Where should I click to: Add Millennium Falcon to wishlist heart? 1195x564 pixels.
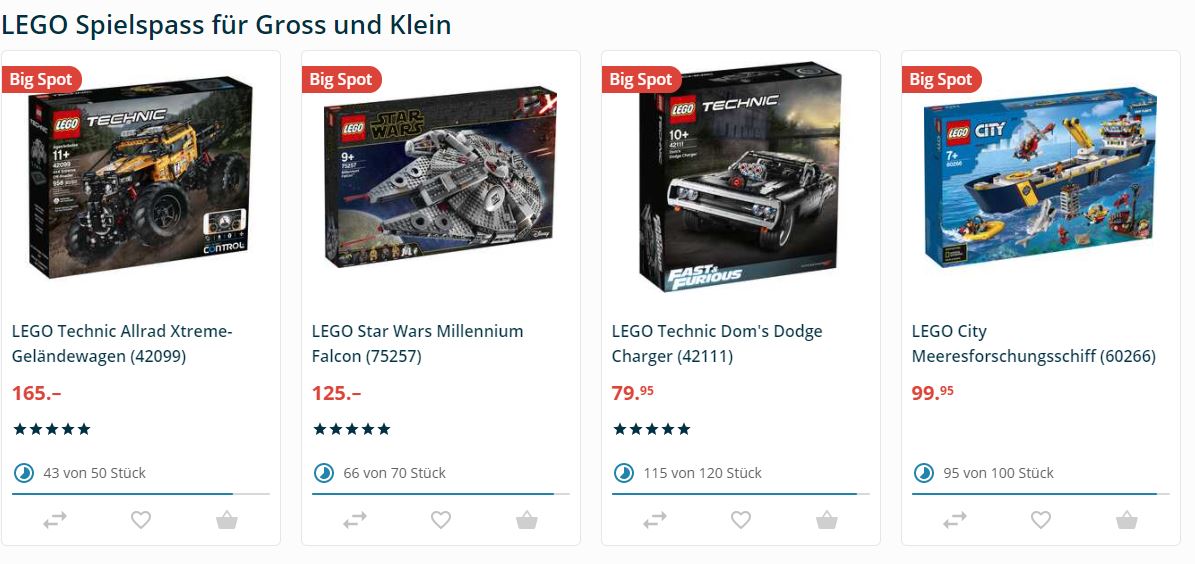tap(441, 520)
